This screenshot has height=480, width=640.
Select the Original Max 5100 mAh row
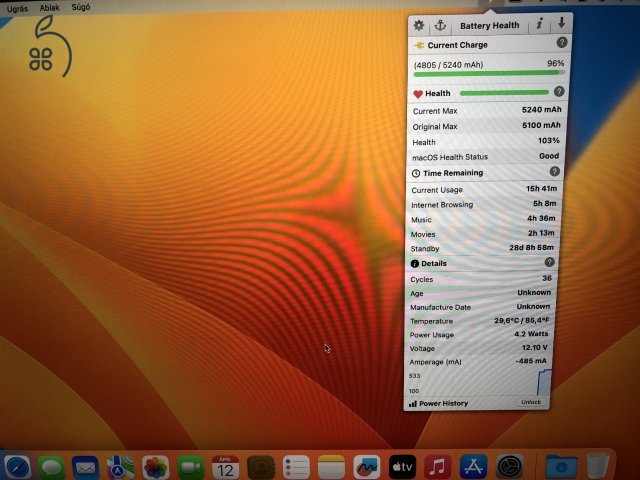[486, 126]
